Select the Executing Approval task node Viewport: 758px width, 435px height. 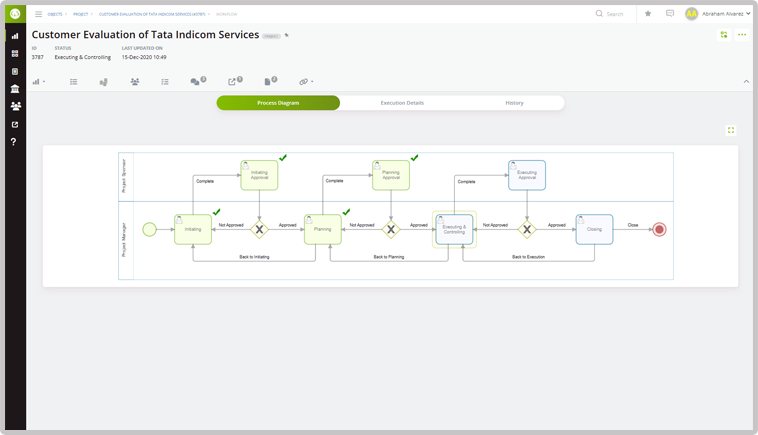click(527, 175)
